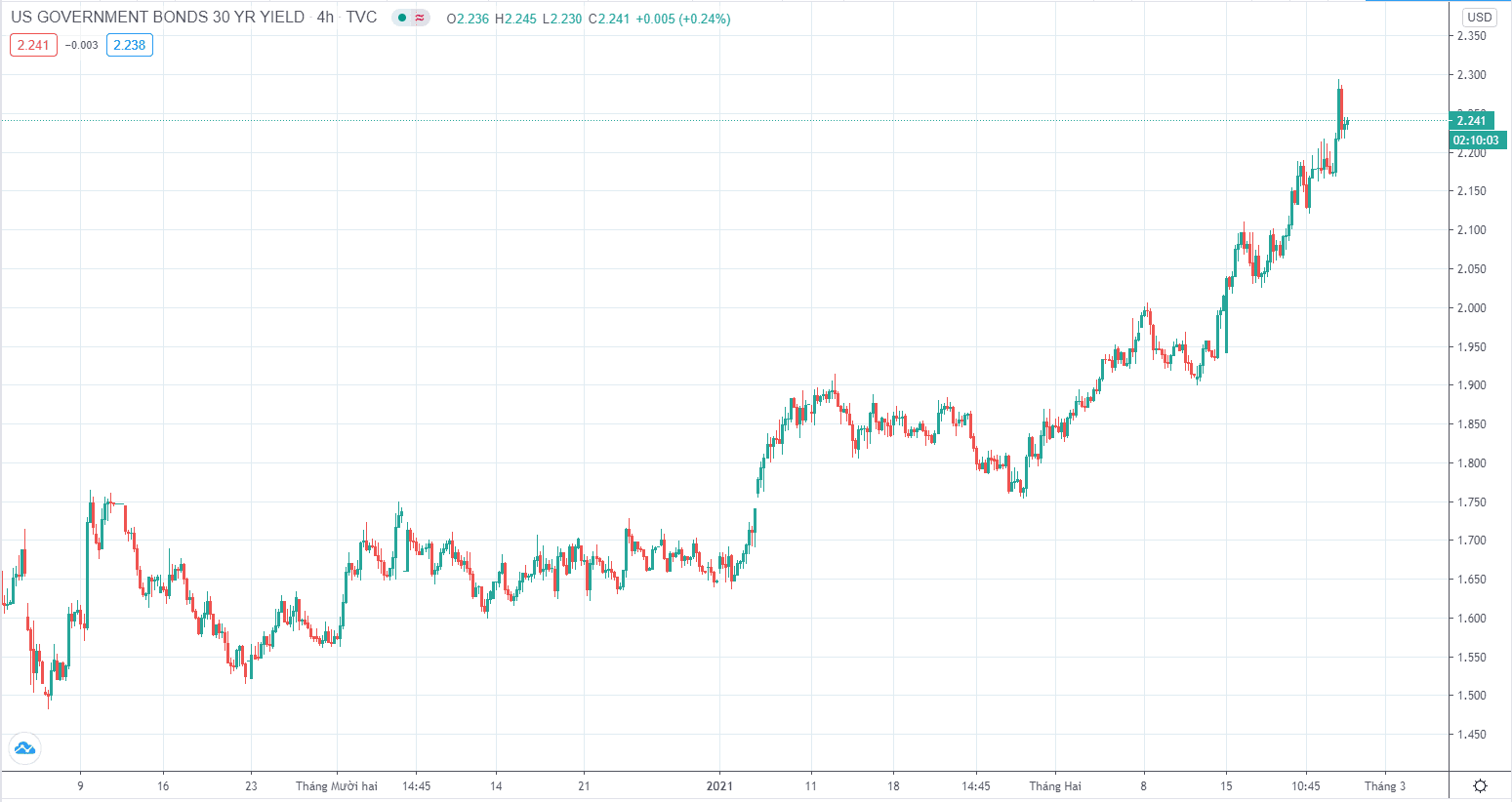Click the US GOVERNMENT BONDS 30 YR YIELD title
The width and height of the screenshot is (1512, 802).
(158, 18)
